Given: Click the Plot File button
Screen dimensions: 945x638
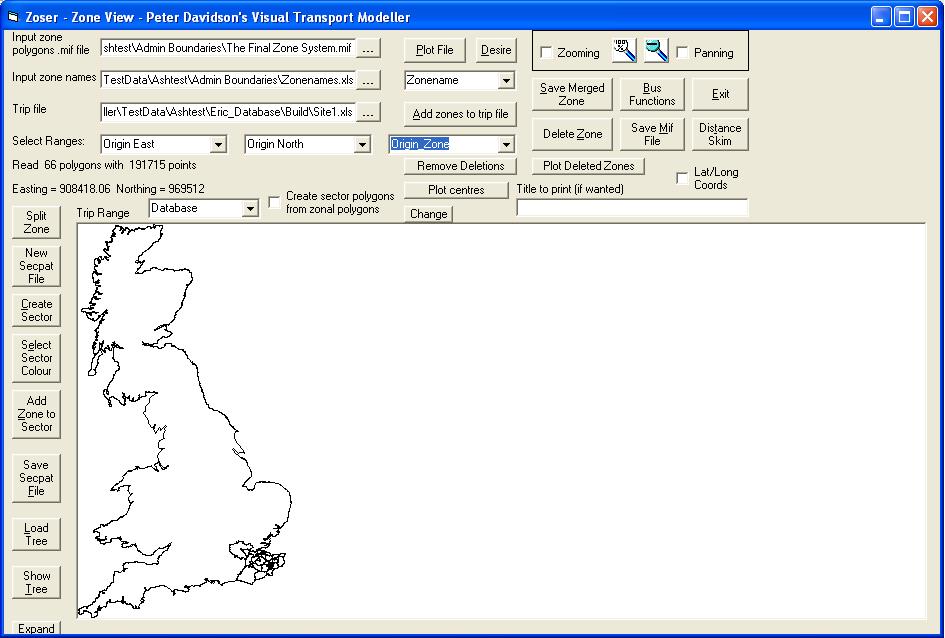Looking at the screenshot, I should [x=435, y=50].
